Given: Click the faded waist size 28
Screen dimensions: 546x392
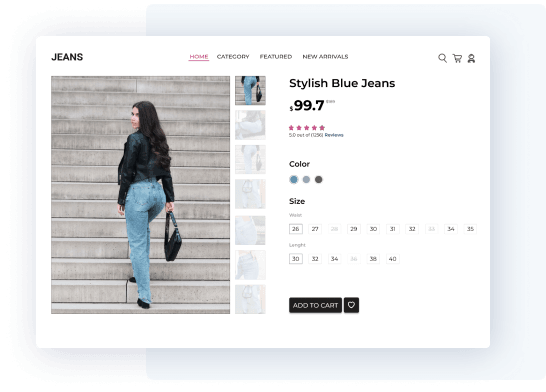Looking at the screenshot, I should tap(334, 229).
